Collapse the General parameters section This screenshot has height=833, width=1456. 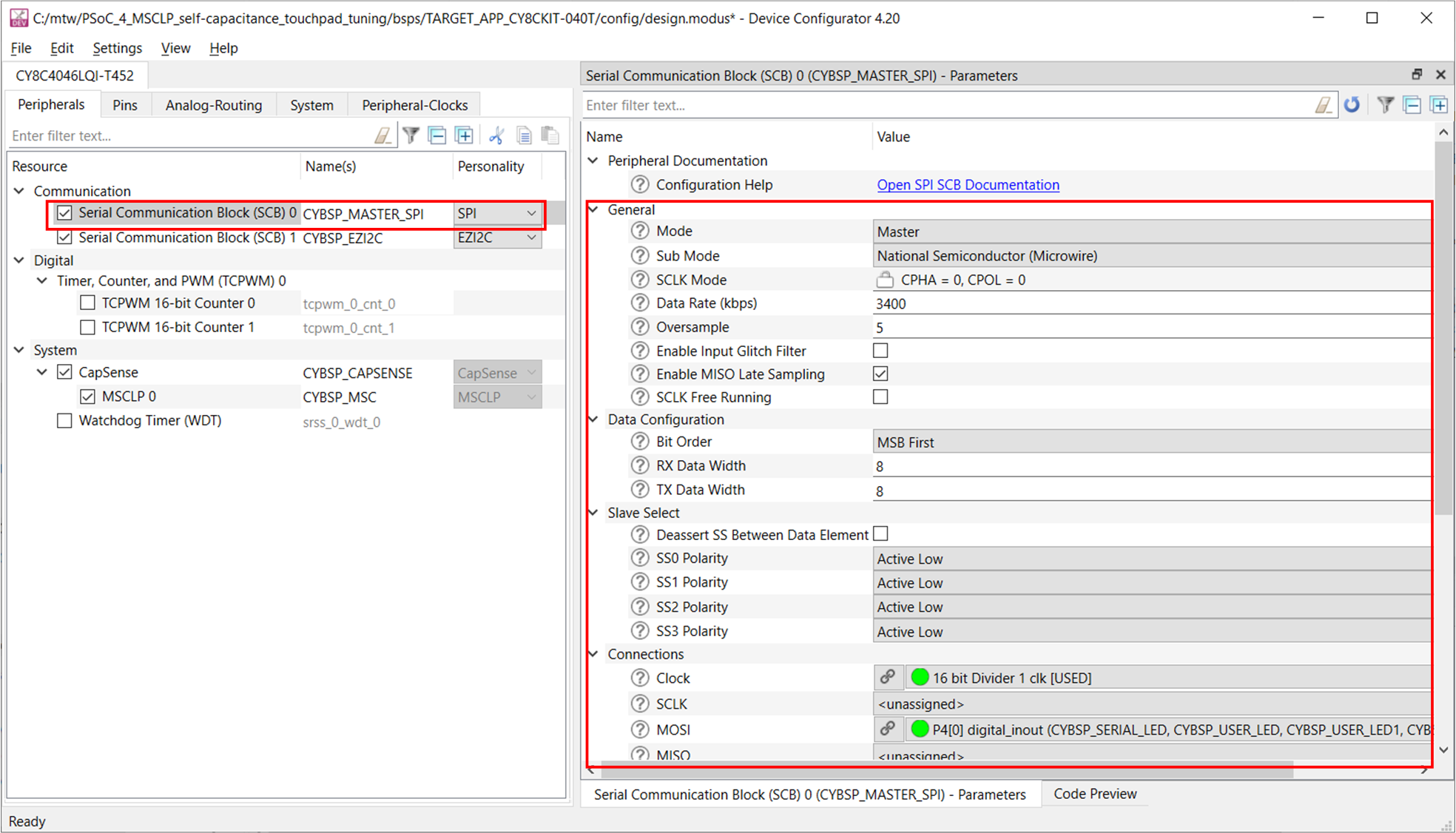tap(593, 209)
